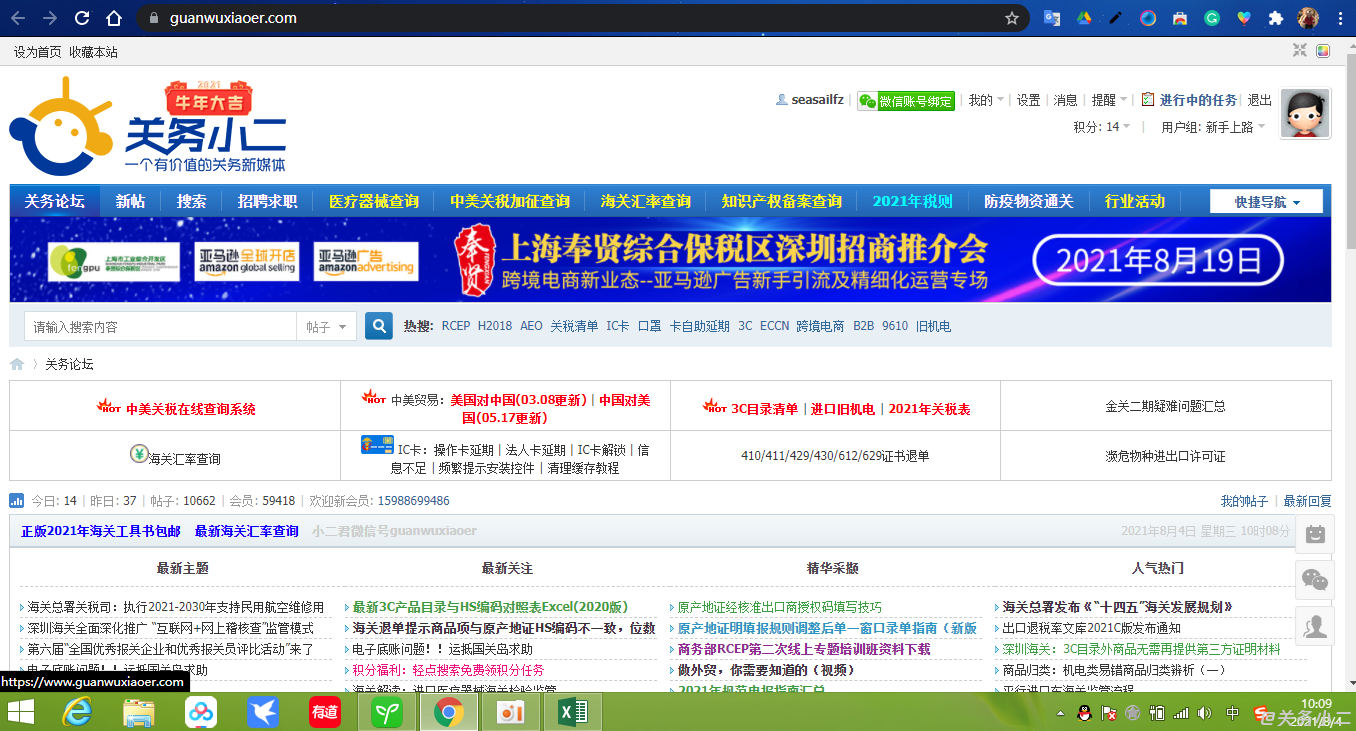Click the black pen extension icon

[1116, 18]
